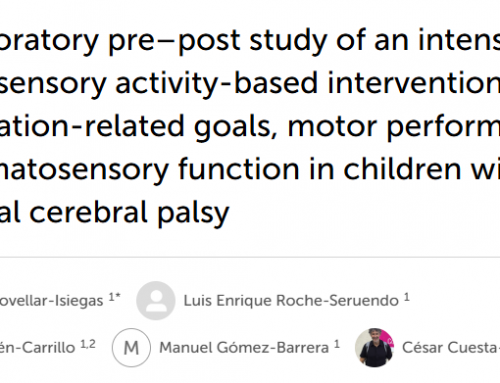The height and width of the screenshot is (383, 500).
Task: Click the words 'cerebral palsy' in the title
Action: [x=129, y=213]
